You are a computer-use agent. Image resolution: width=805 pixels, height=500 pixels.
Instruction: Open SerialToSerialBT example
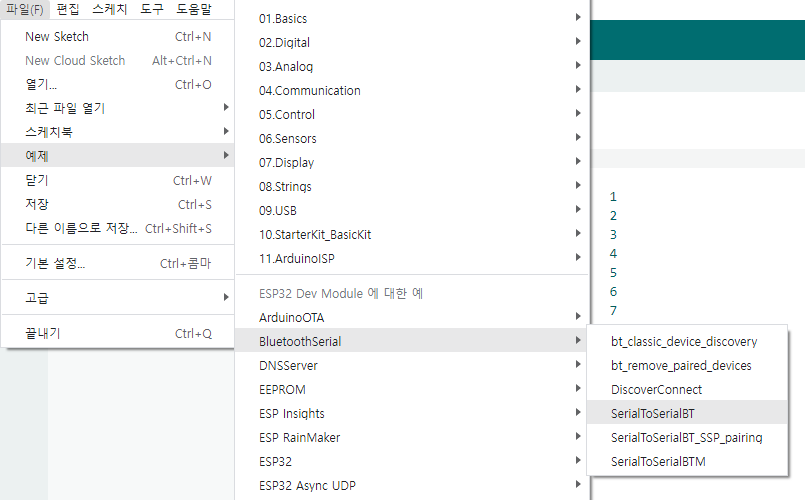(x=687, y=414)
